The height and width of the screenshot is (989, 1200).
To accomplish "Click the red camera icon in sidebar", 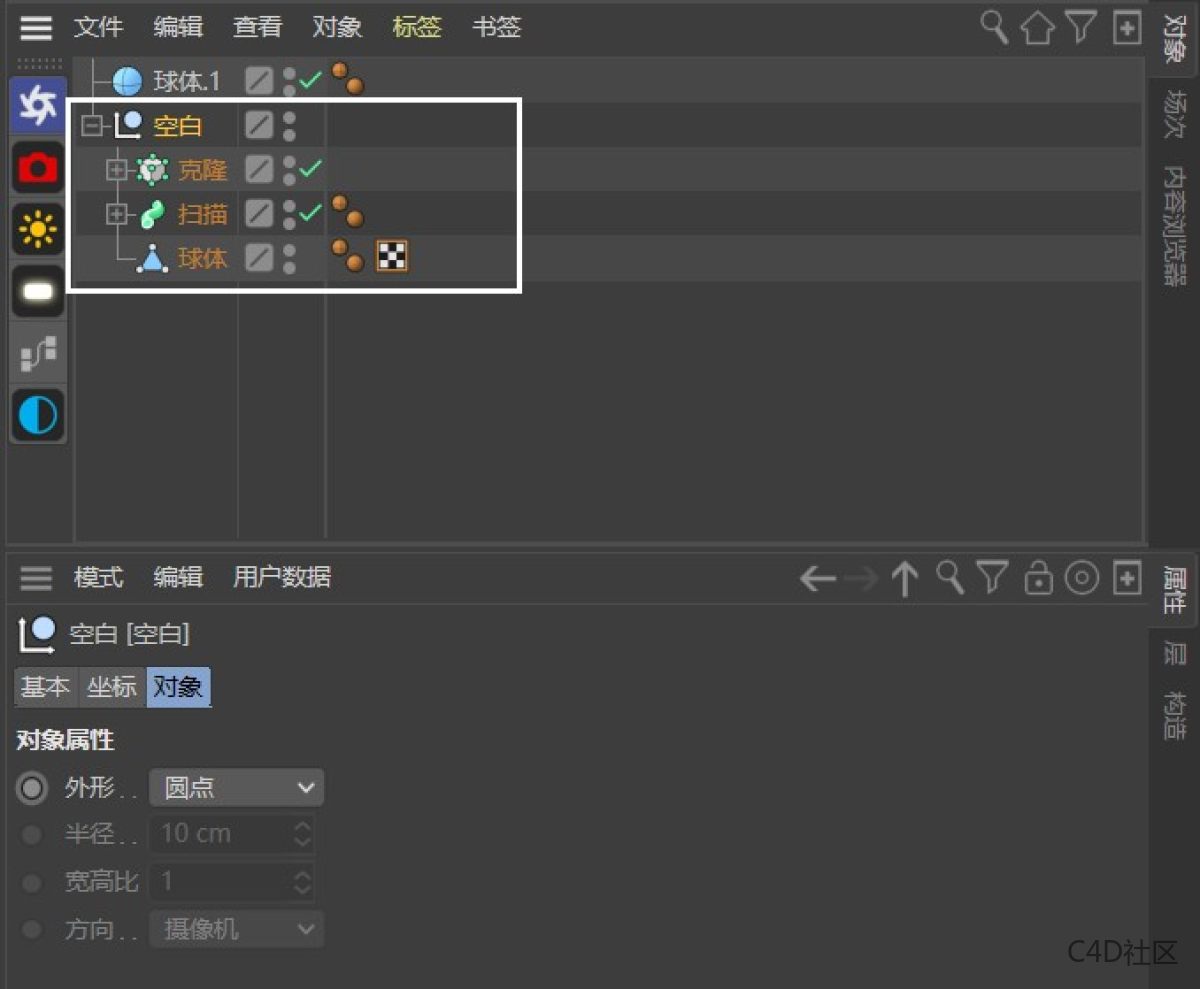I will [x=38, y=167].
